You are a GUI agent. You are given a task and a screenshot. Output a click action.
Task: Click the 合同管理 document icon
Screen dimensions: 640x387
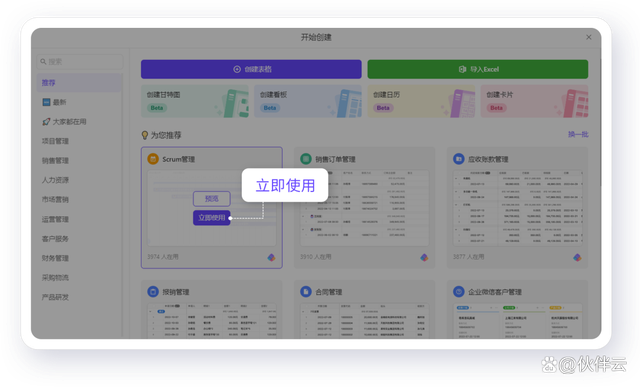point(306,291)
